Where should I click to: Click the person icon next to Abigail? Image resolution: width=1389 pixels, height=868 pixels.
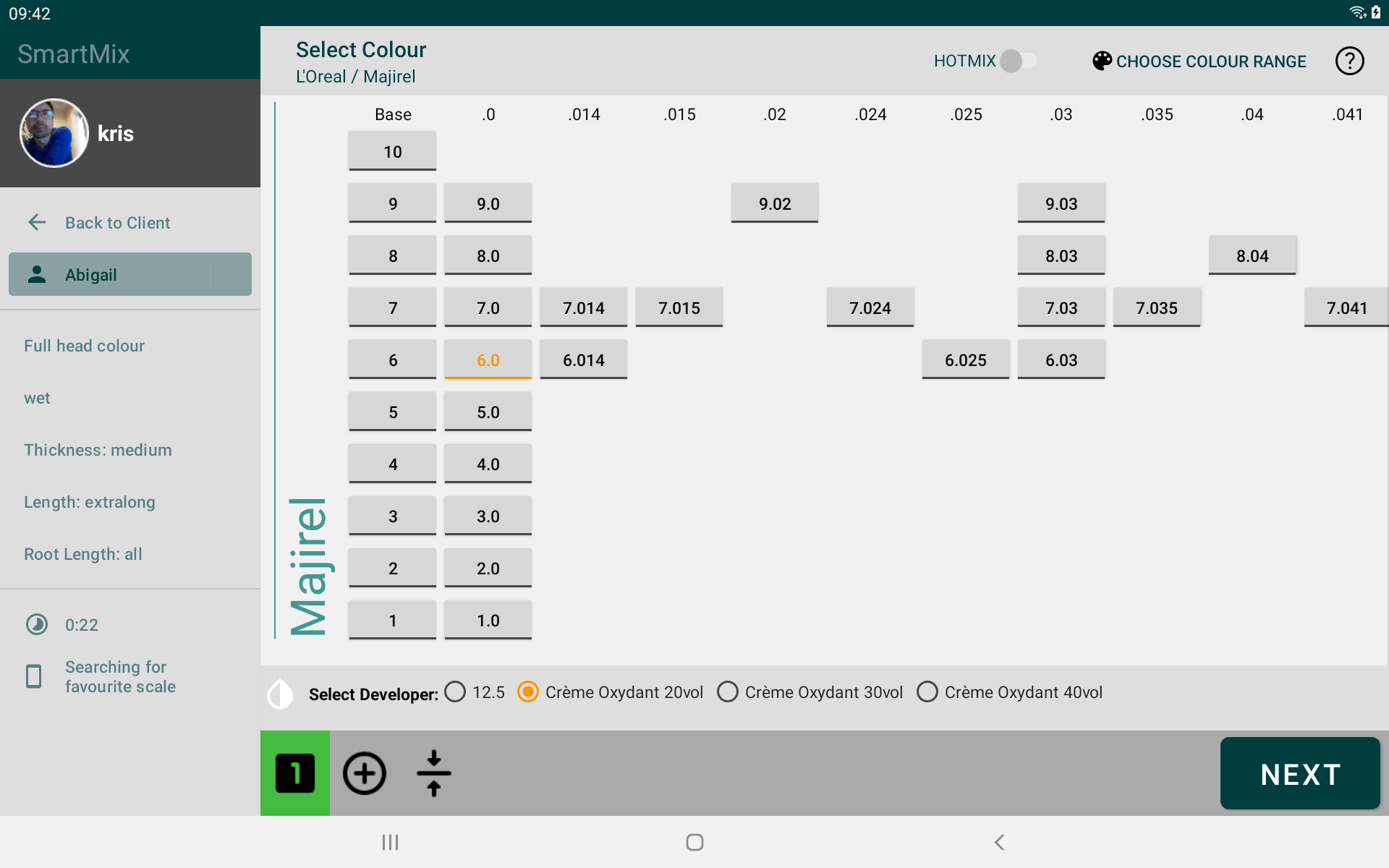pyautogui.click(x=37, y=274)
